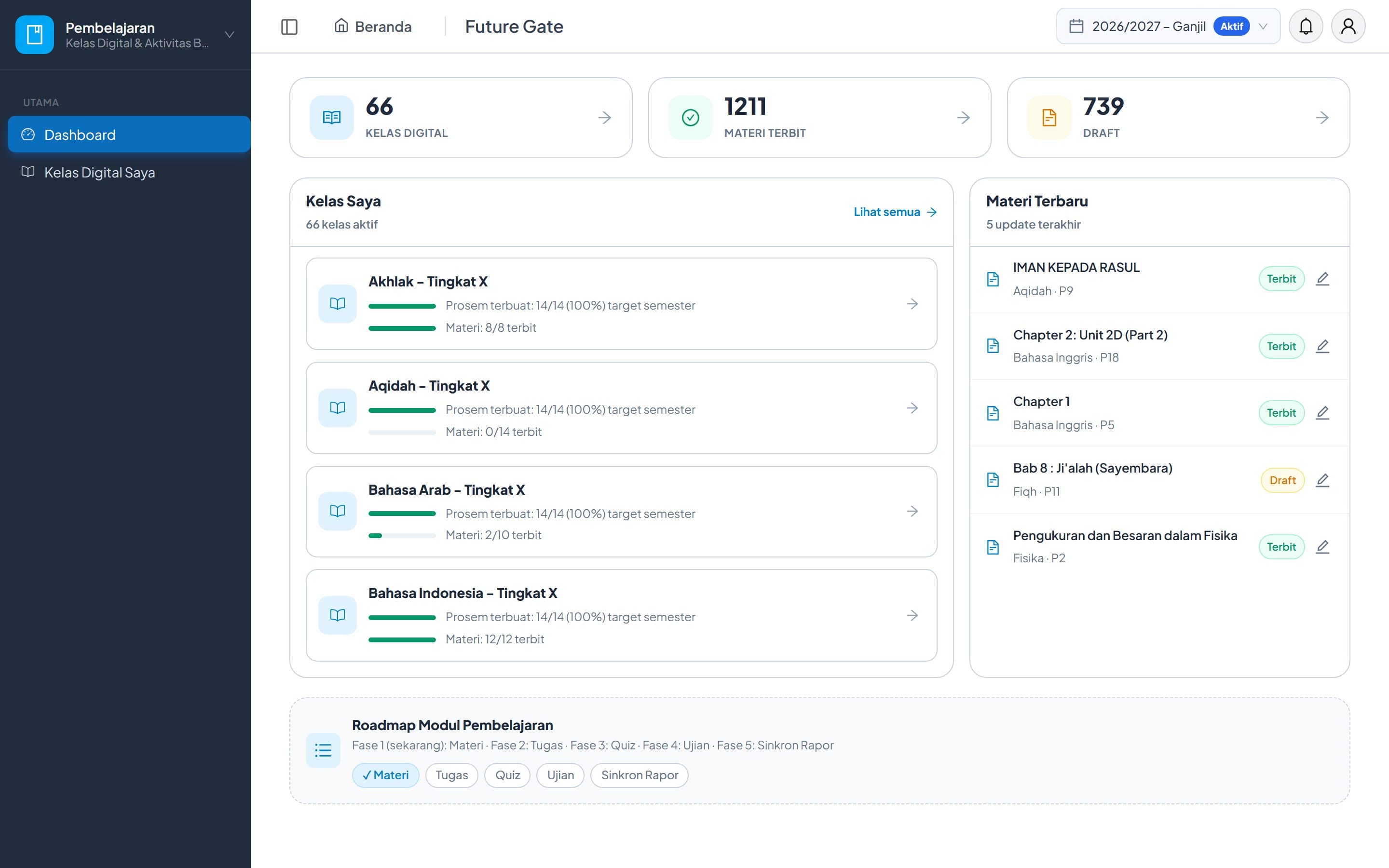Edit Pengukuran dan Besaran dalam Fisika
Viewport: 1389px width, 868px height.
coord(1322,546)
